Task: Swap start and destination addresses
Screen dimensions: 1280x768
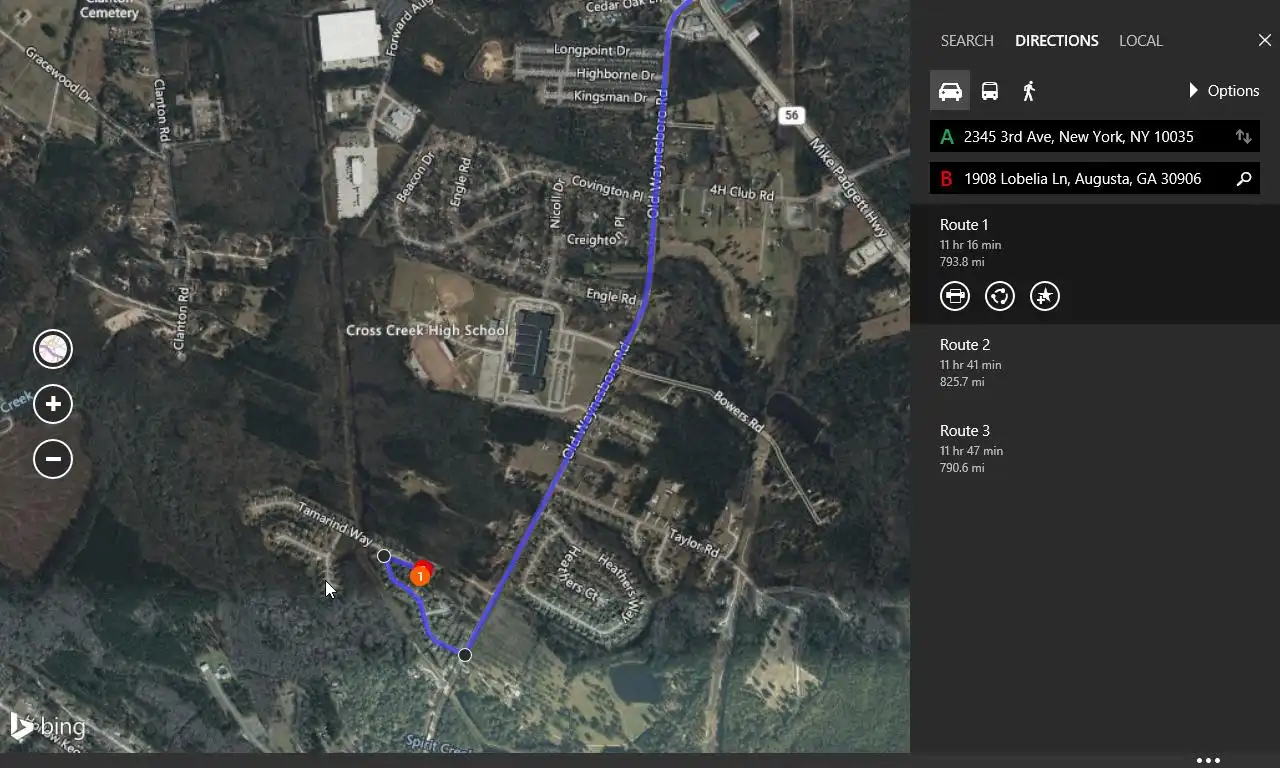Action: [x=1243, y=137]
